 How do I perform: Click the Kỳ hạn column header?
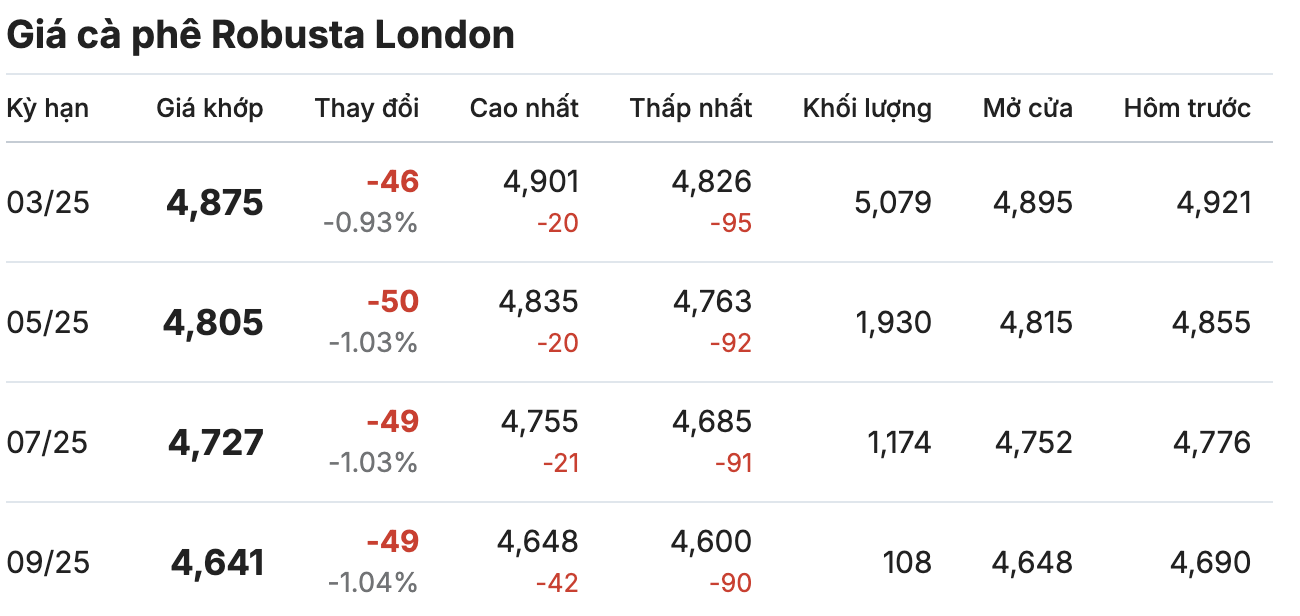point(48,108)
